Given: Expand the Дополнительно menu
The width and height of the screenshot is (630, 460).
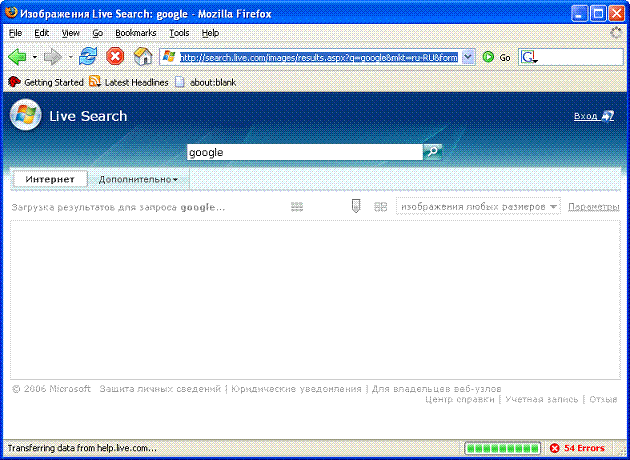Looking at the screenshot, I should 138,180.
